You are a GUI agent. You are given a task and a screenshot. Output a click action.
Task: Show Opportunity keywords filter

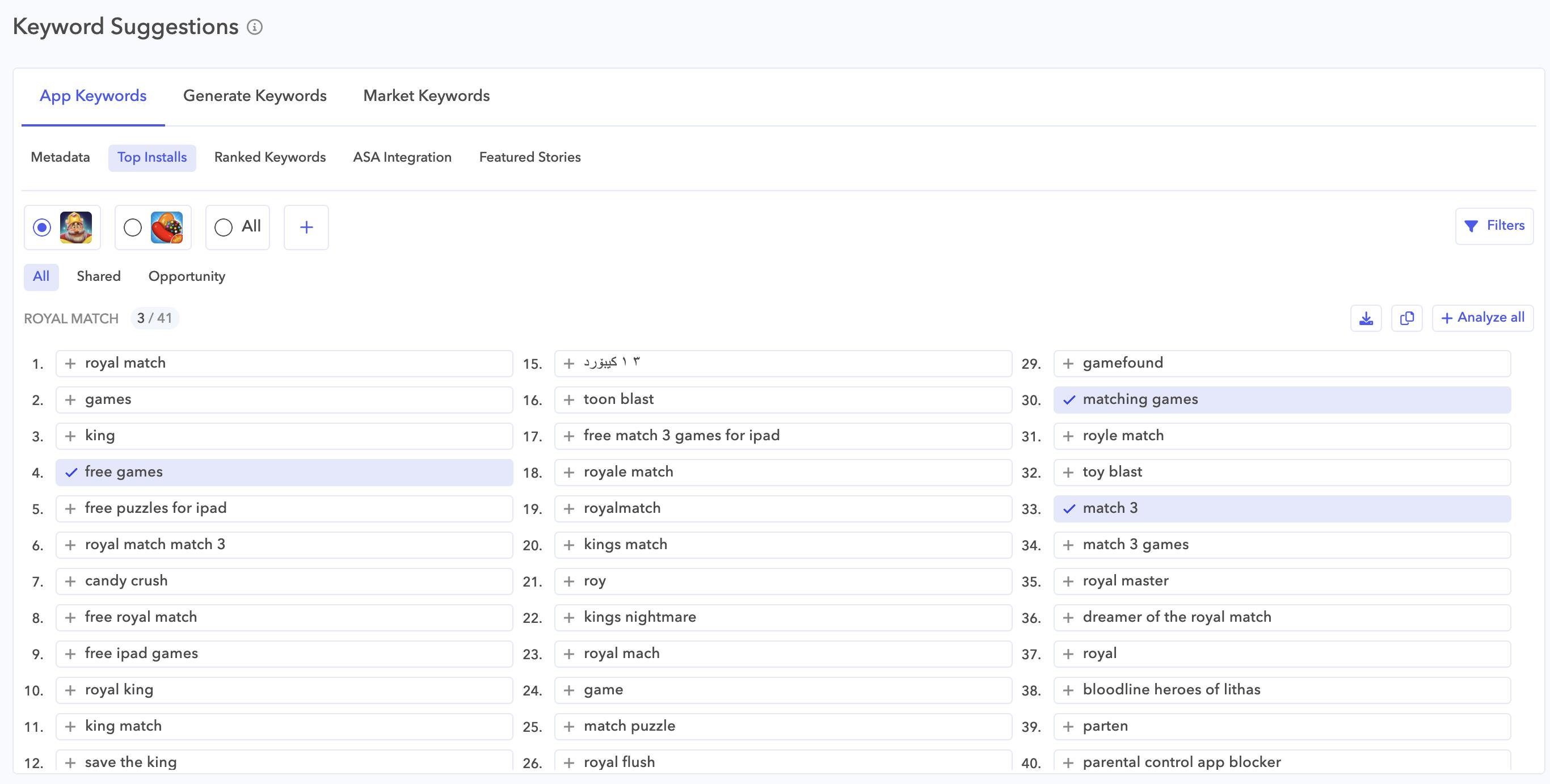(x=187, y=276)
